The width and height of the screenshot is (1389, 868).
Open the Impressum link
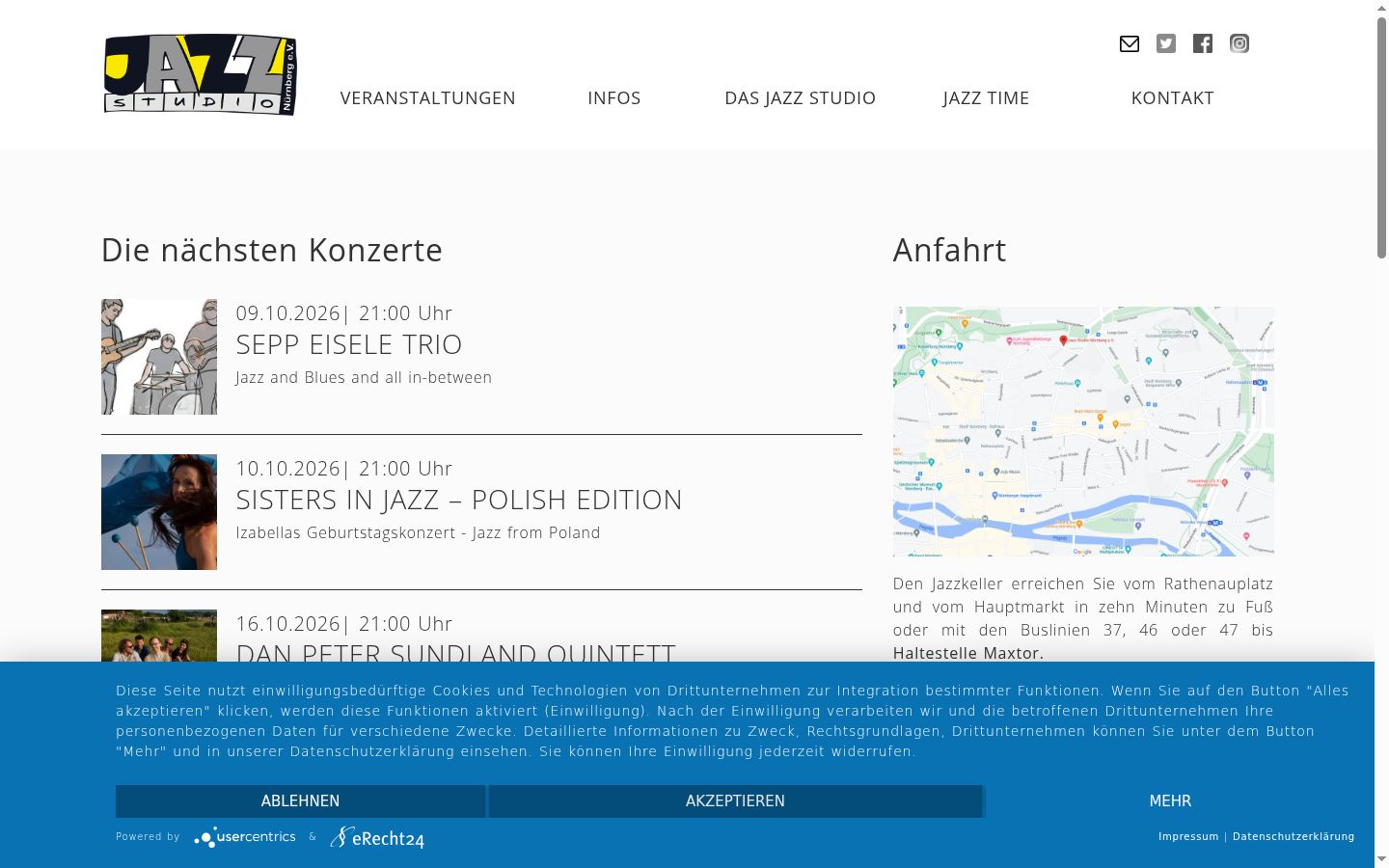pyautogui.click(x=1188, y=837)
